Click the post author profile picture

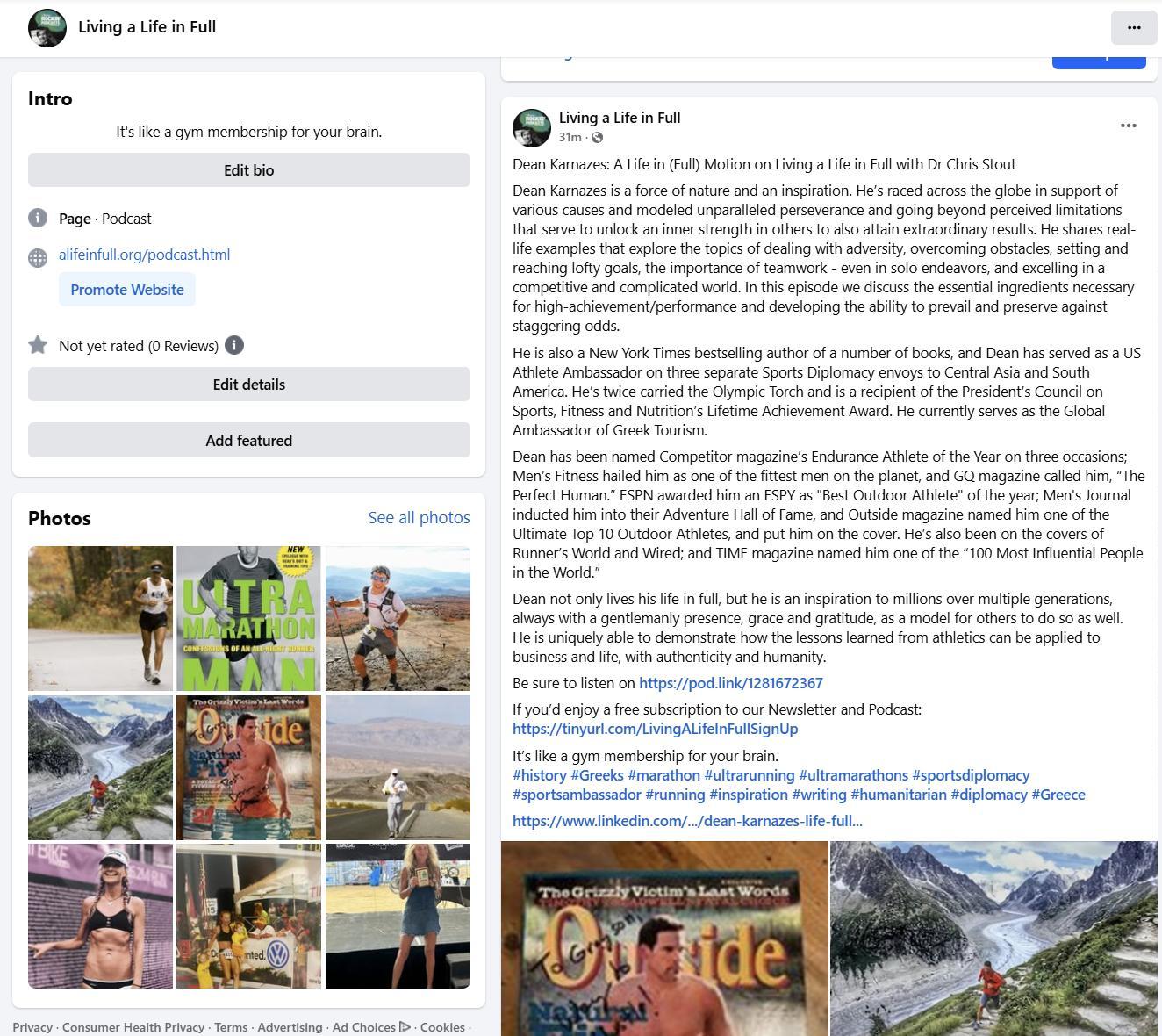[x=532, y=127]
